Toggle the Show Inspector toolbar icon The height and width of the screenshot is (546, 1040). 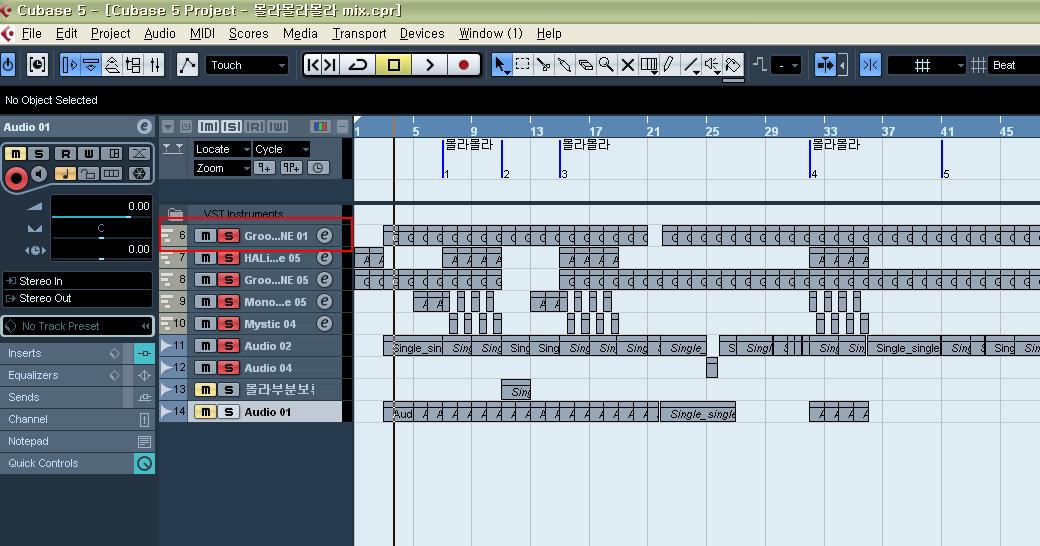(69, 65)
